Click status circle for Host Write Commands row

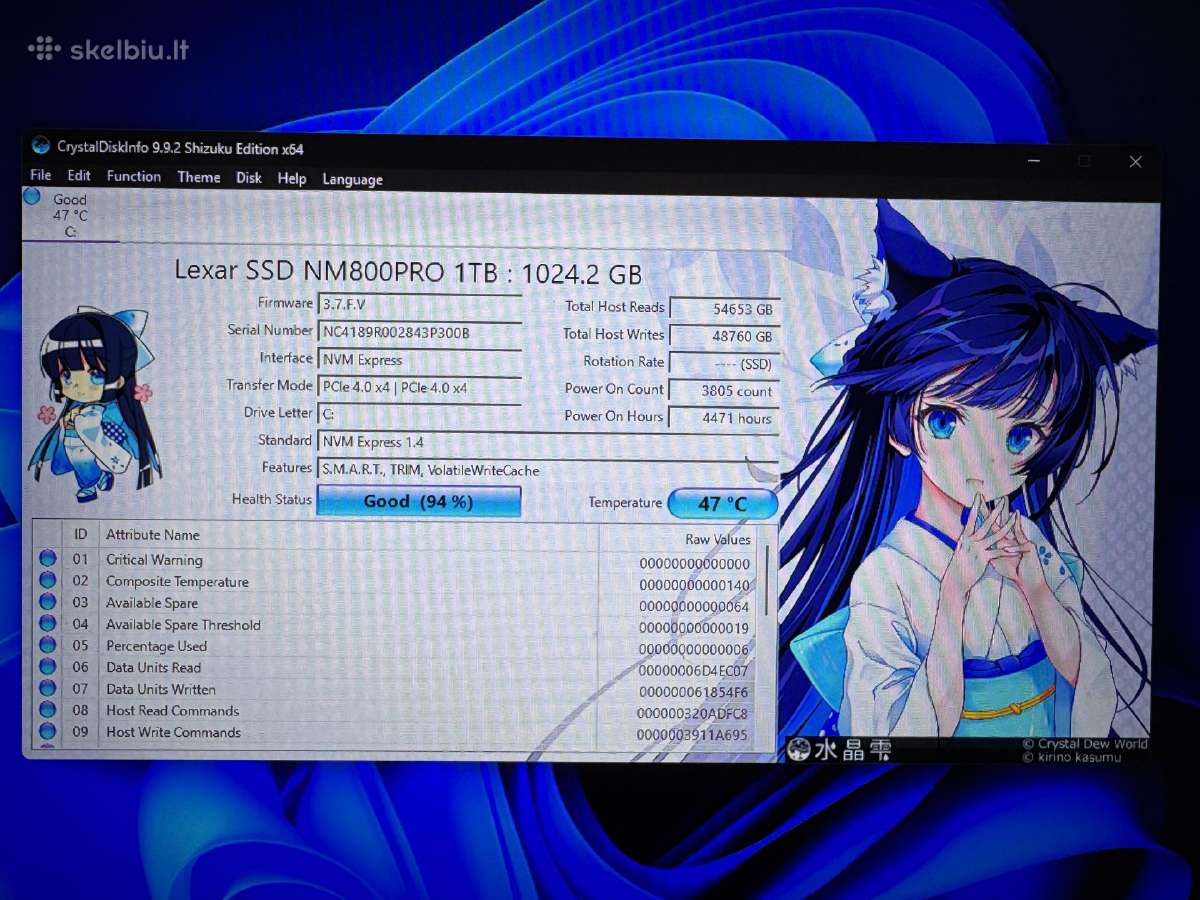pos(47,731)
